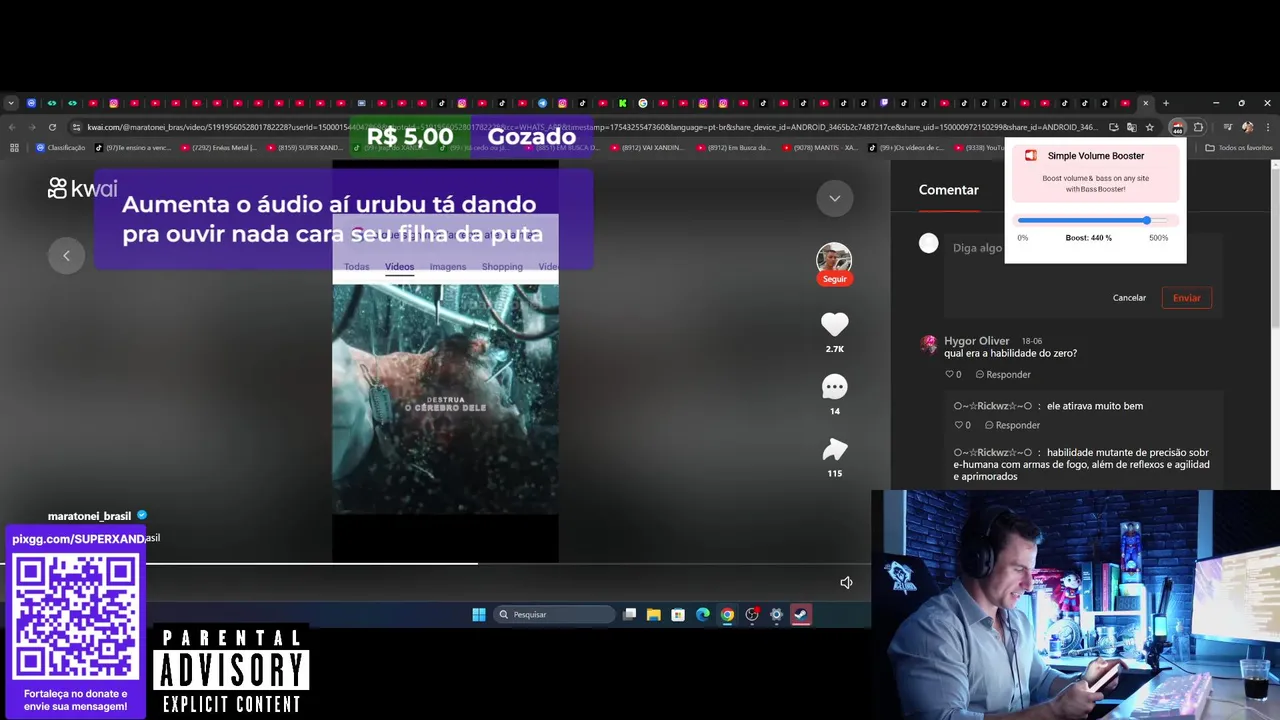Share the video using the arrow icon
The height and width of the screenshot is (720, 1280).
pyautogui.click(x=834, y=449)
